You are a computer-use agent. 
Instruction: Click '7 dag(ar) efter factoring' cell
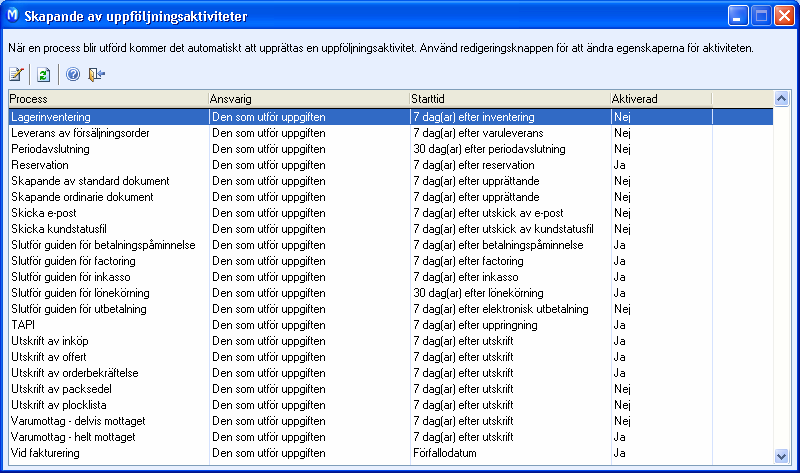tap(468, 261)
